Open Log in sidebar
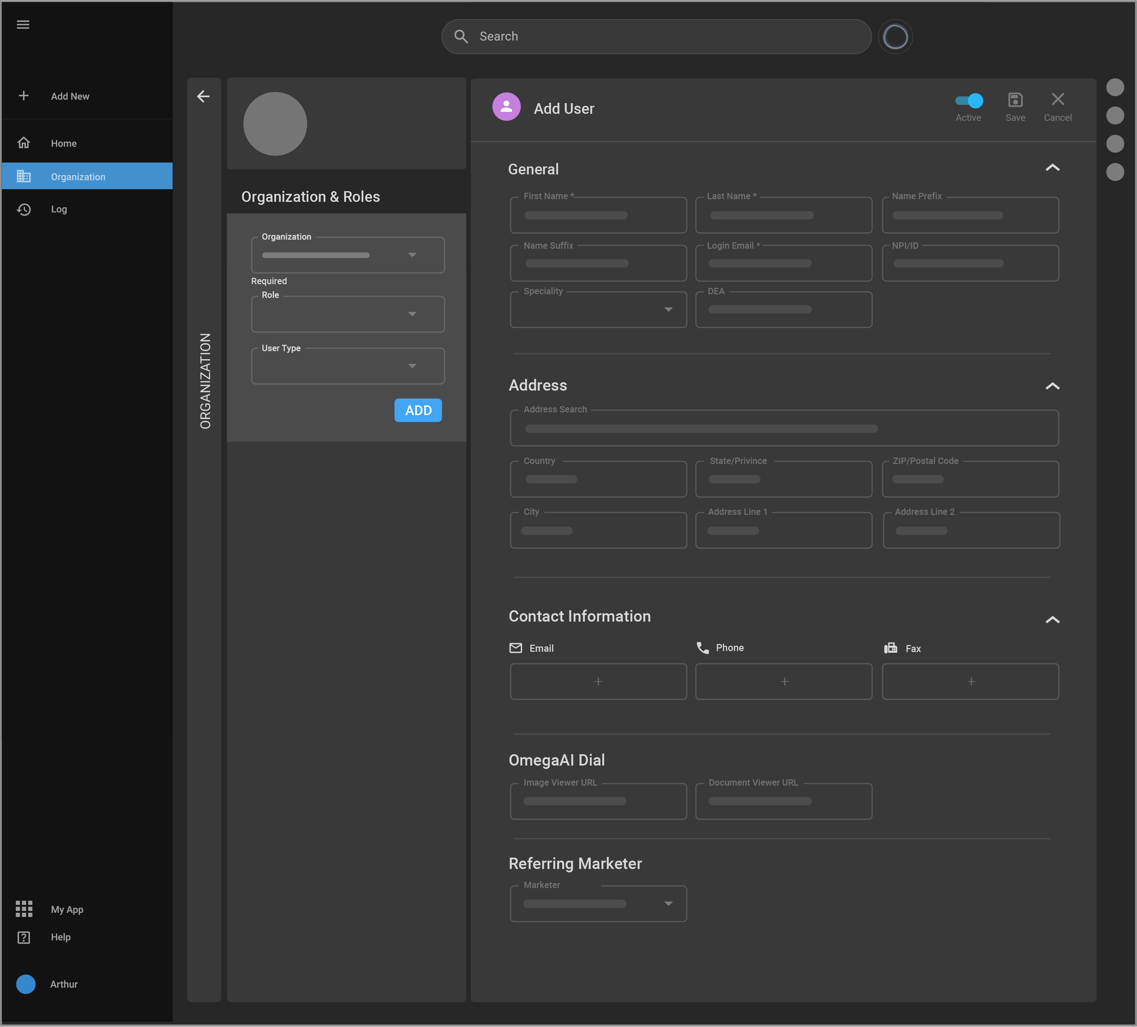Viewport: 1137px width, 1027px height. click(x=59, y=209)
